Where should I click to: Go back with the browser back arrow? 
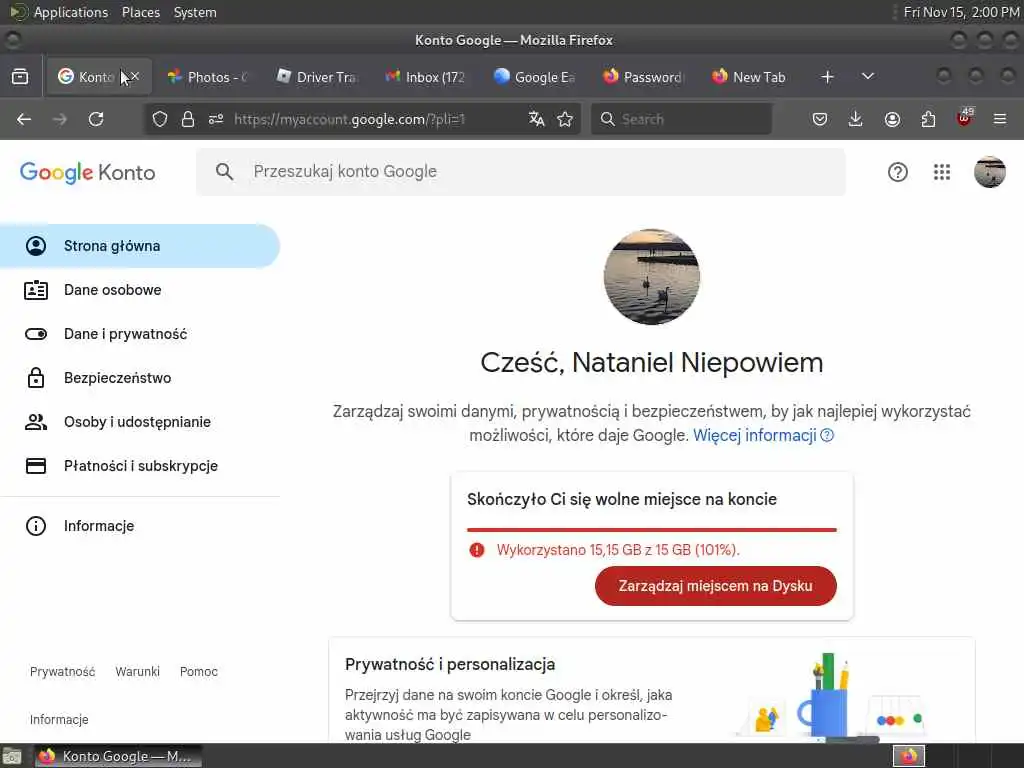[x=24, y=119]
